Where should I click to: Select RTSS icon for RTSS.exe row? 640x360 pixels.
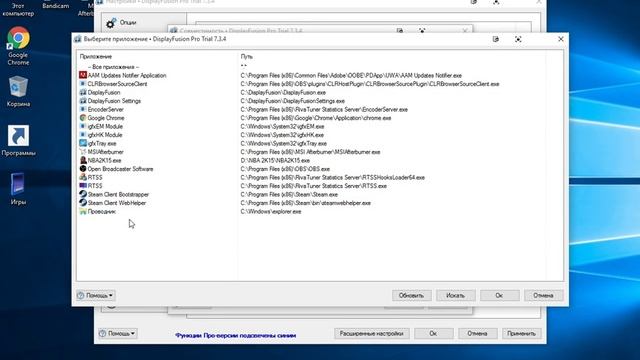pyautogui.click(x=83, y=186)
